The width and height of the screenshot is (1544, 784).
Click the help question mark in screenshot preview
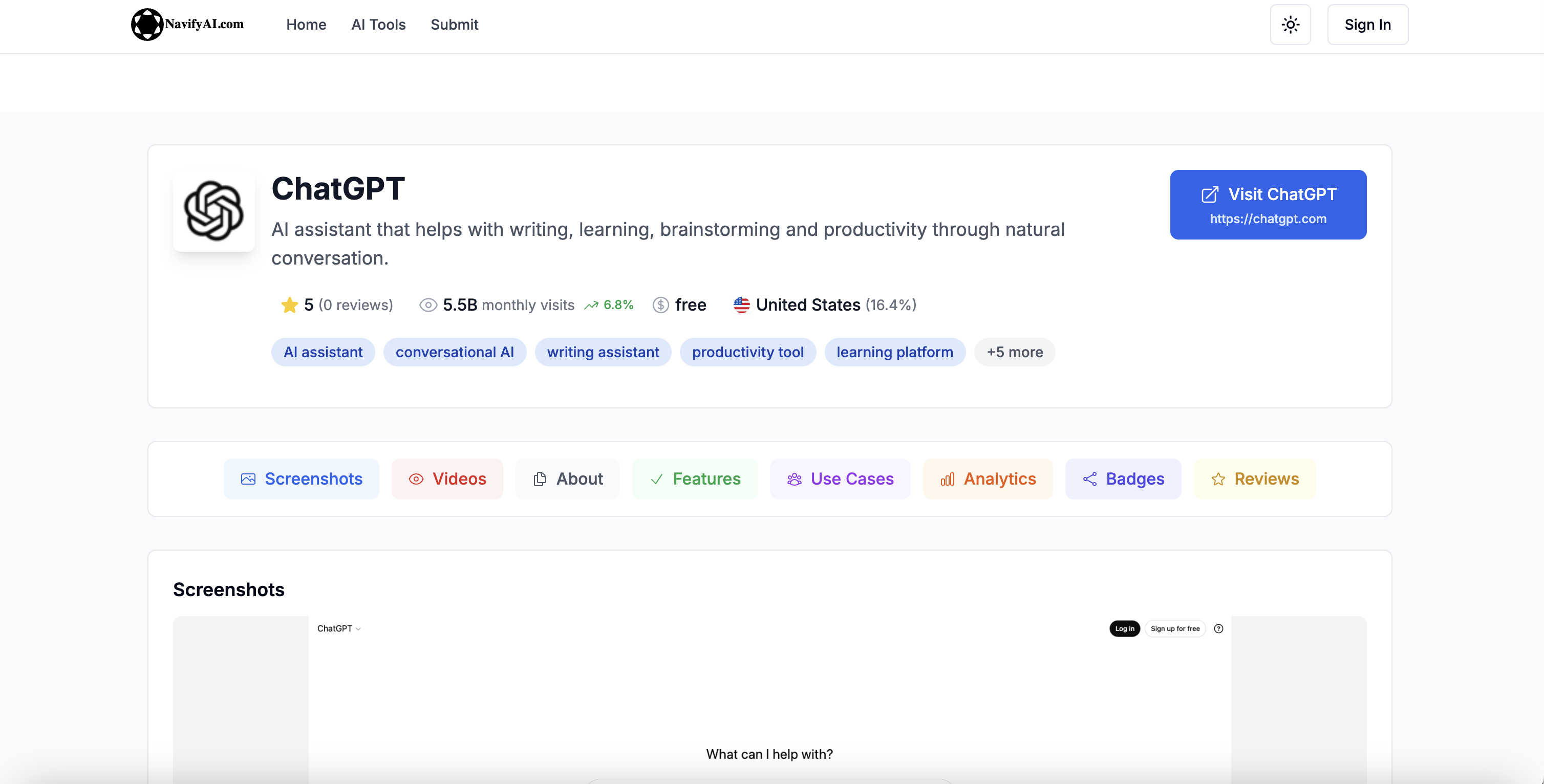coord(1218,628)
